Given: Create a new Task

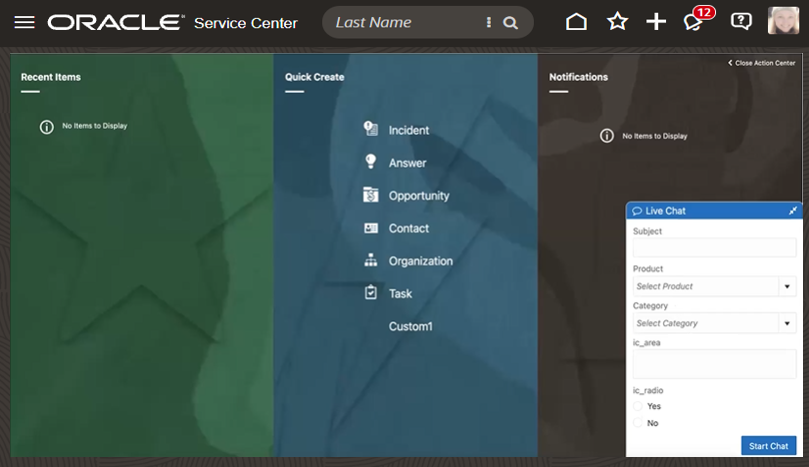Looking at the screenshot, I should coord(400,294).
